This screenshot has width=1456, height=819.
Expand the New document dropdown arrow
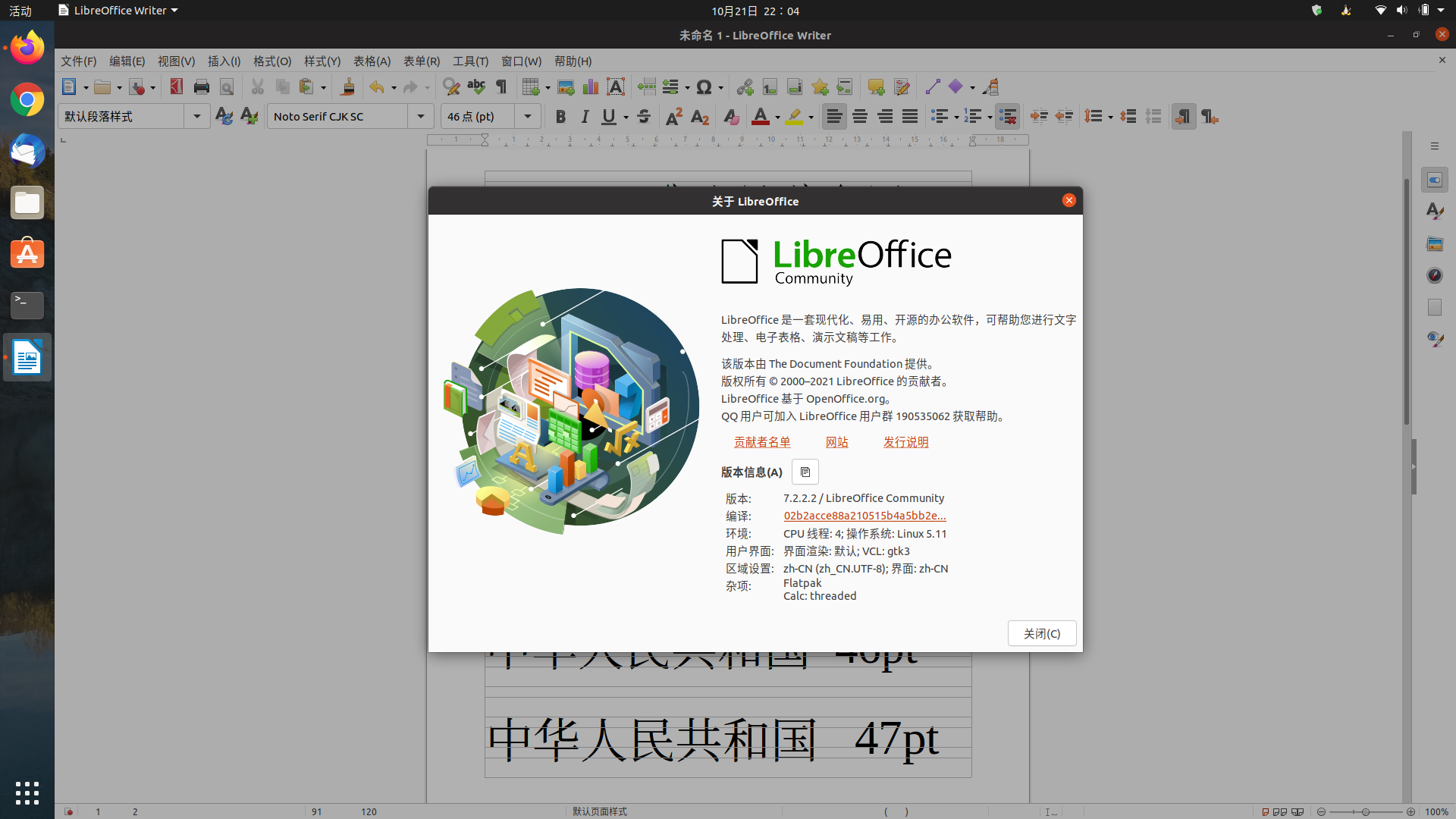pyautogui.click(x=86, y=88)
